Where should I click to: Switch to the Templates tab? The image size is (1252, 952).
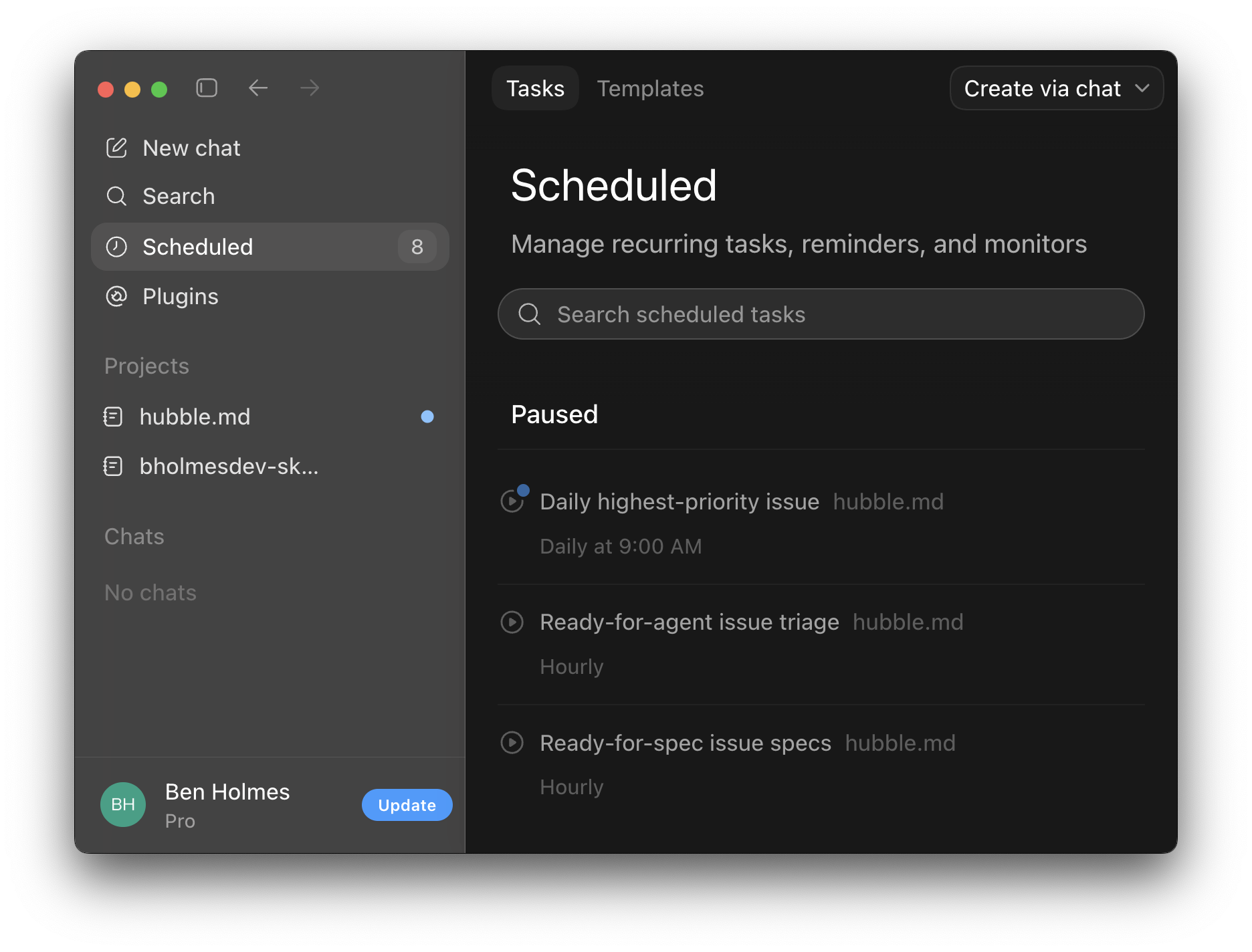pos(650,88)
